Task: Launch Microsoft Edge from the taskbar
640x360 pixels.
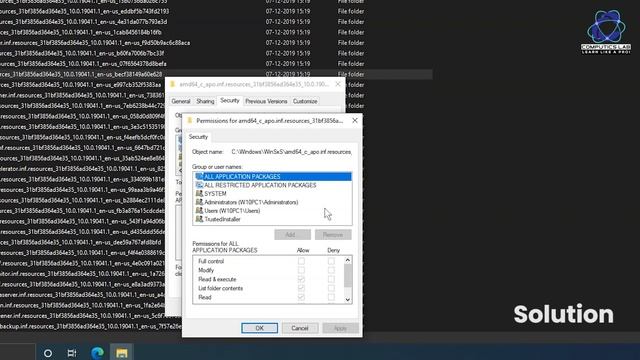Action: (x=97, y=353)
